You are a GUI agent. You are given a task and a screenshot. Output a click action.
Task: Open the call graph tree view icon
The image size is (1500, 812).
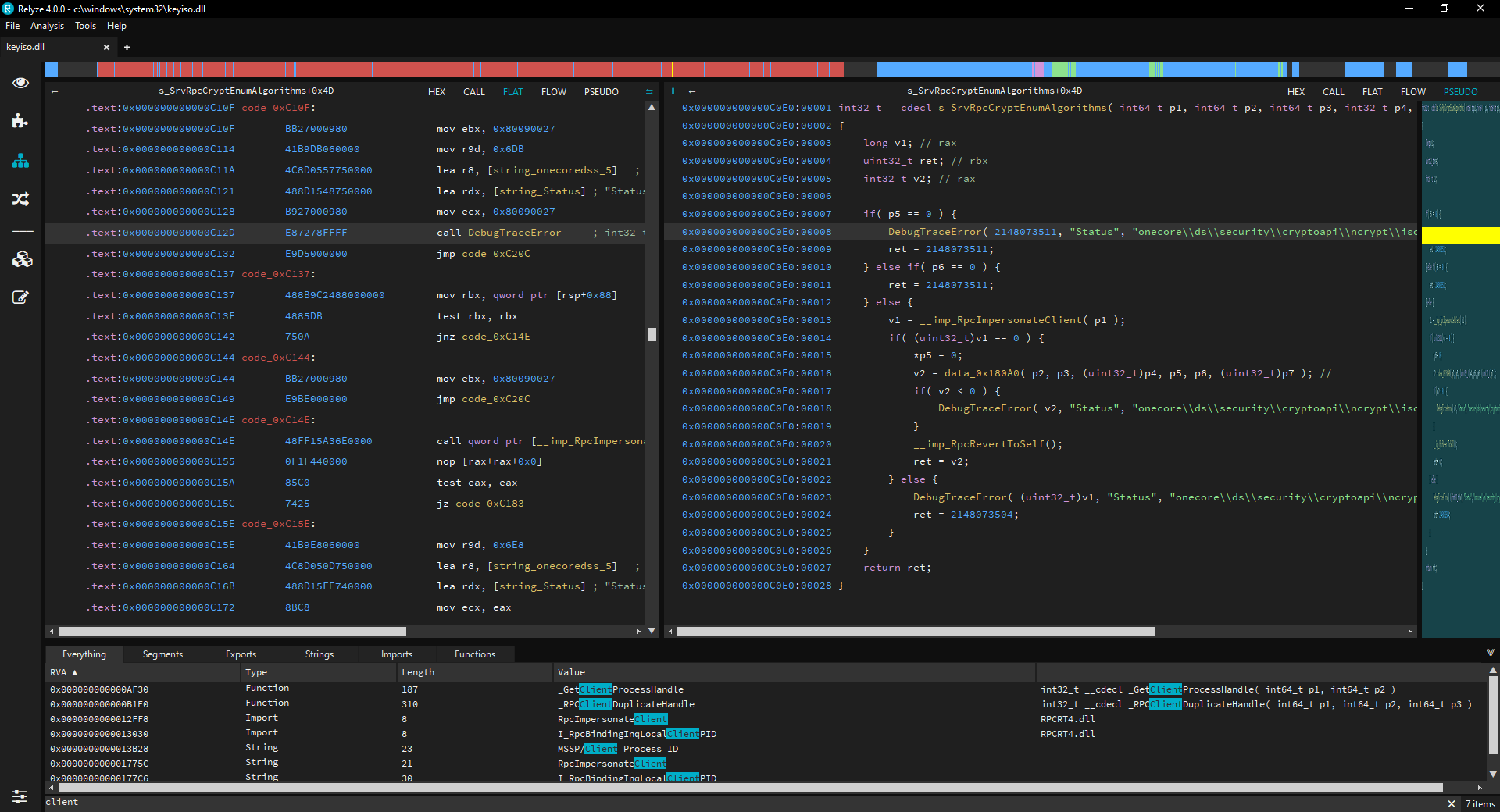point(21,162)
